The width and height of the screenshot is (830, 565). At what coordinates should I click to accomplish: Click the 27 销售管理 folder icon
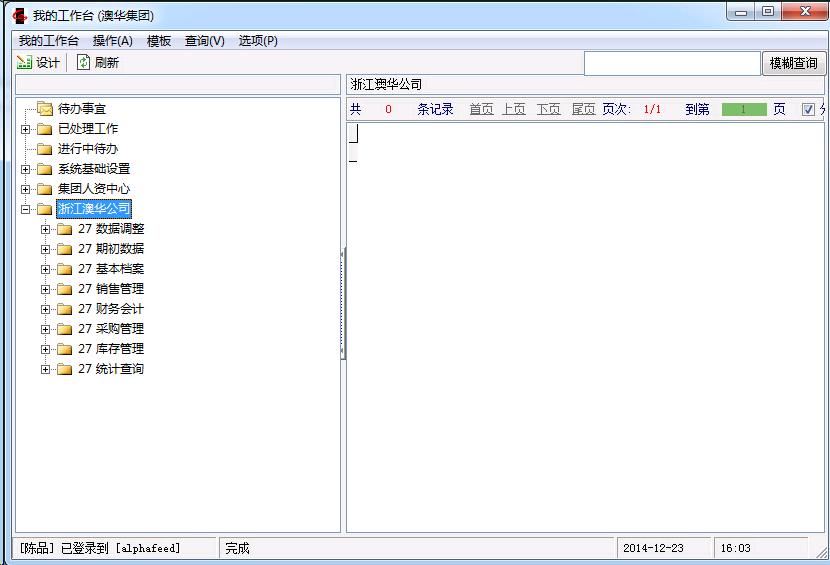(64, 289)
